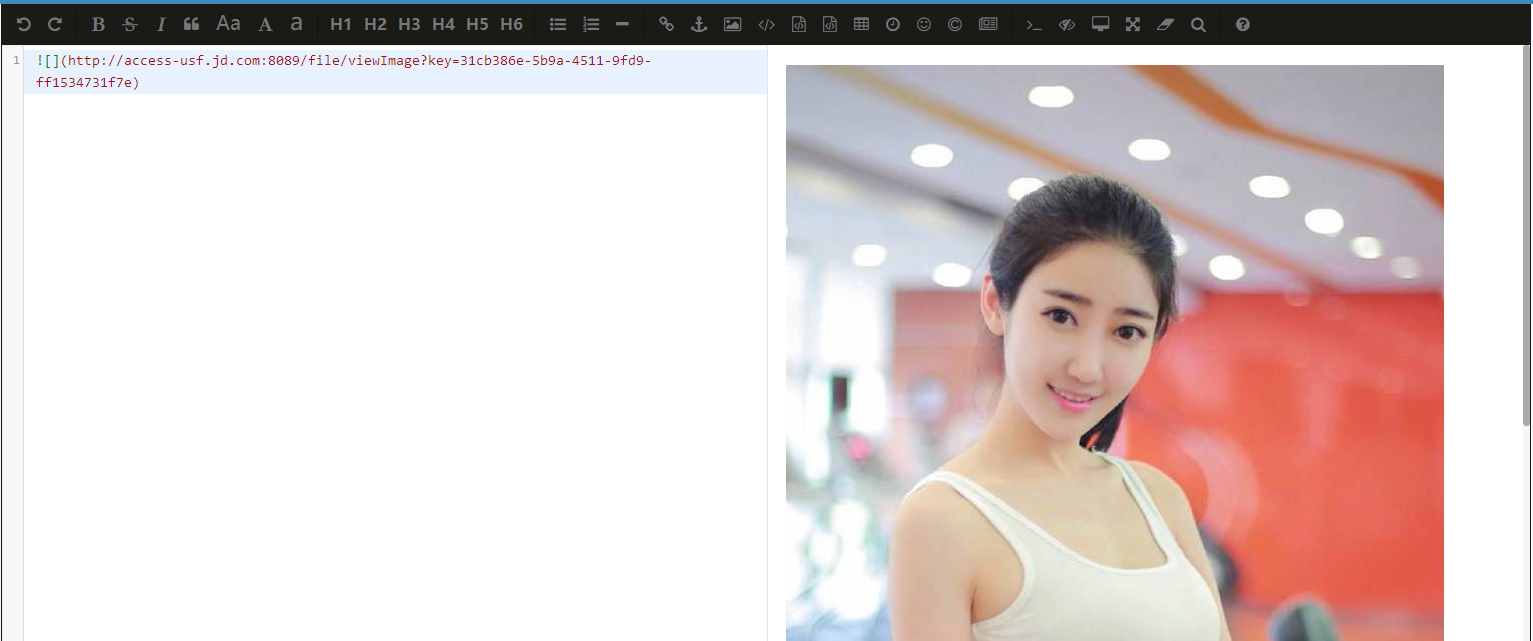Click line number 1 in the gutter

pos(16,61)
